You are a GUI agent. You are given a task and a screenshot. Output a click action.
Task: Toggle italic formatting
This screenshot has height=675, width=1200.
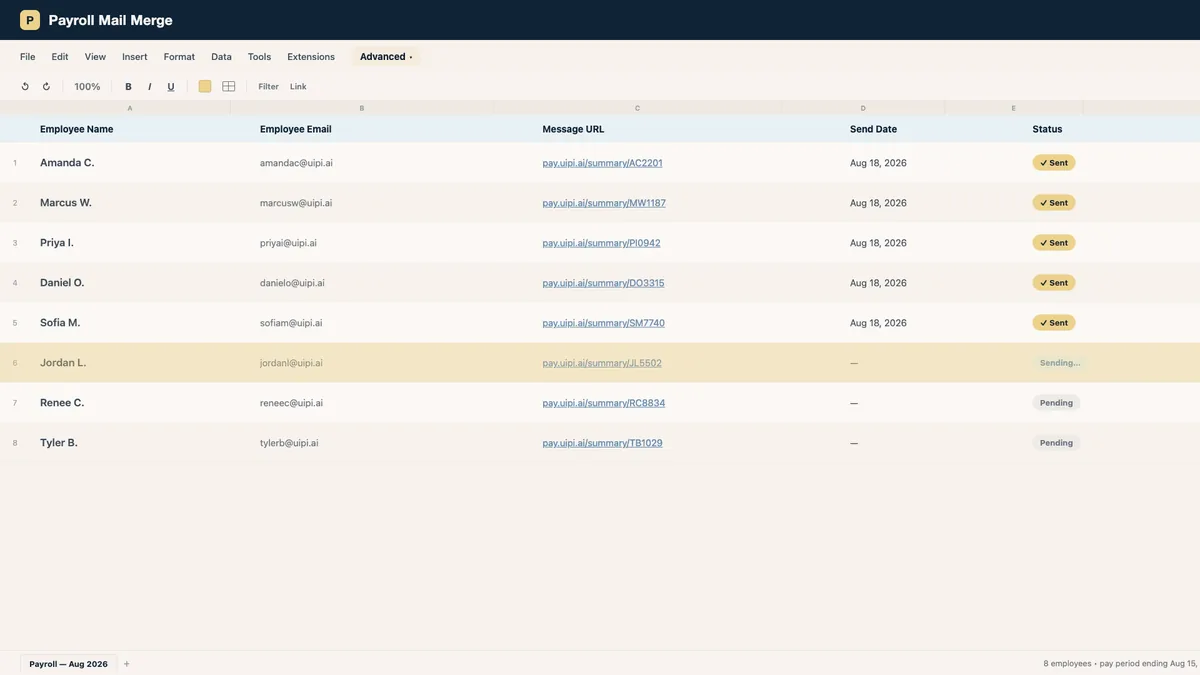click(149, 87)
